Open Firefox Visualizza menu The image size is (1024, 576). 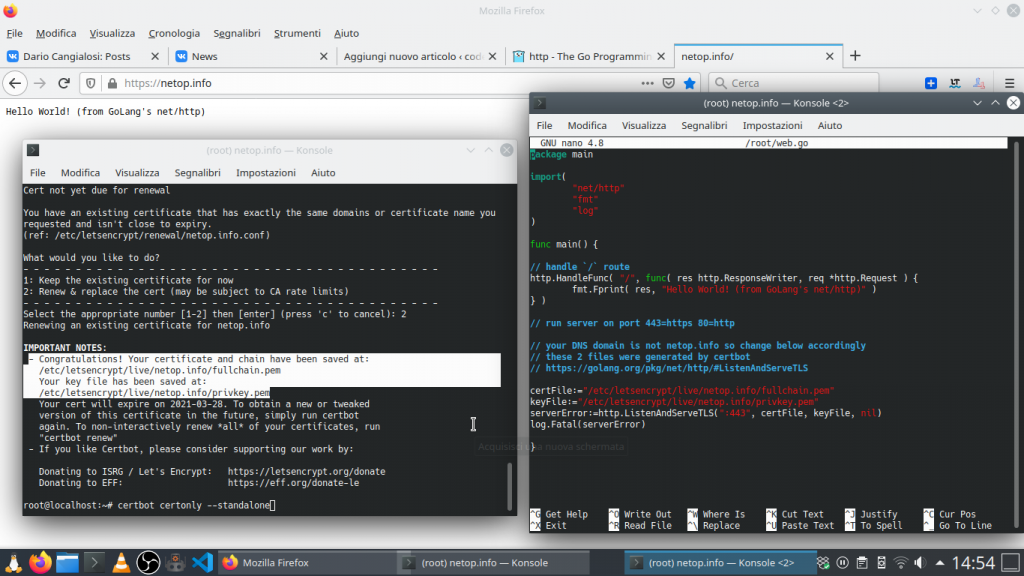coord(112,33)
